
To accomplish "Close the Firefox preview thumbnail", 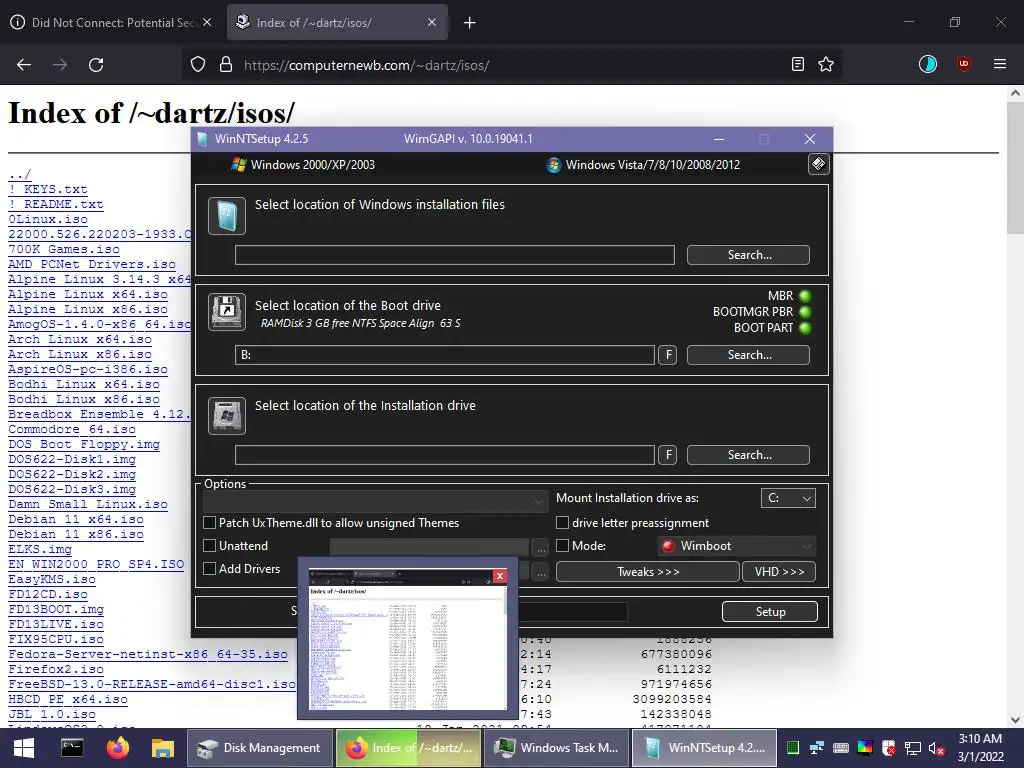I will click(x=500, y=575).
